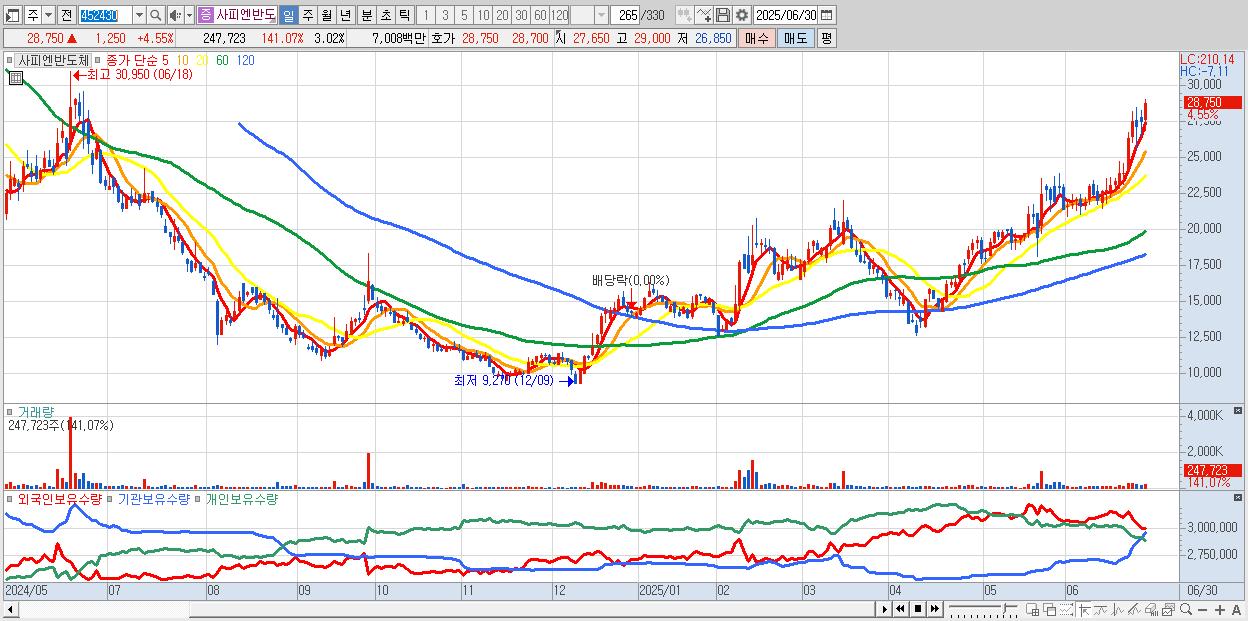This screenshot has height=621, width=1248.
Task: Adjust the replay speed slider handle
Action: tap(1005, 607)
